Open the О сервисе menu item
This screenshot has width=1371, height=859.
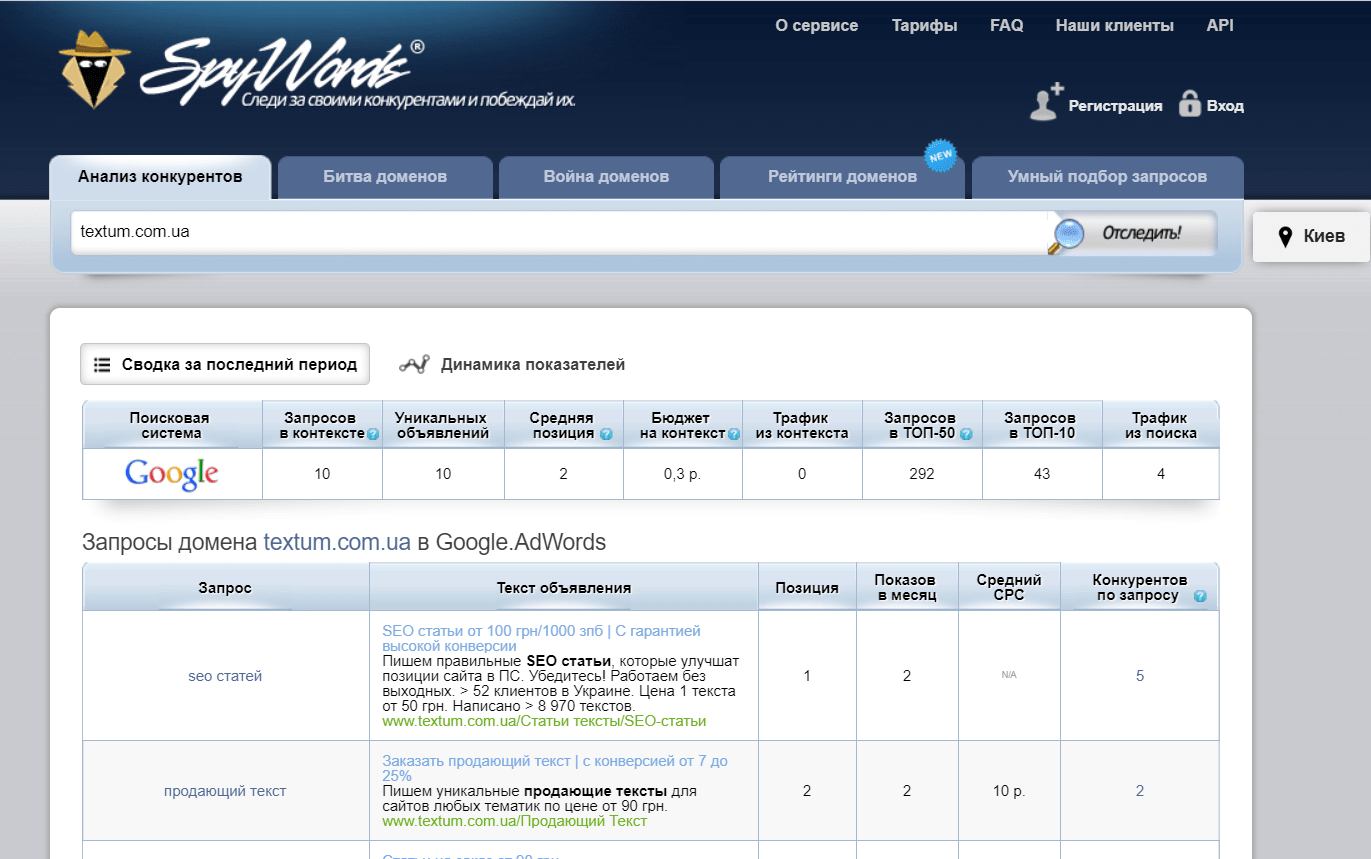816,26
